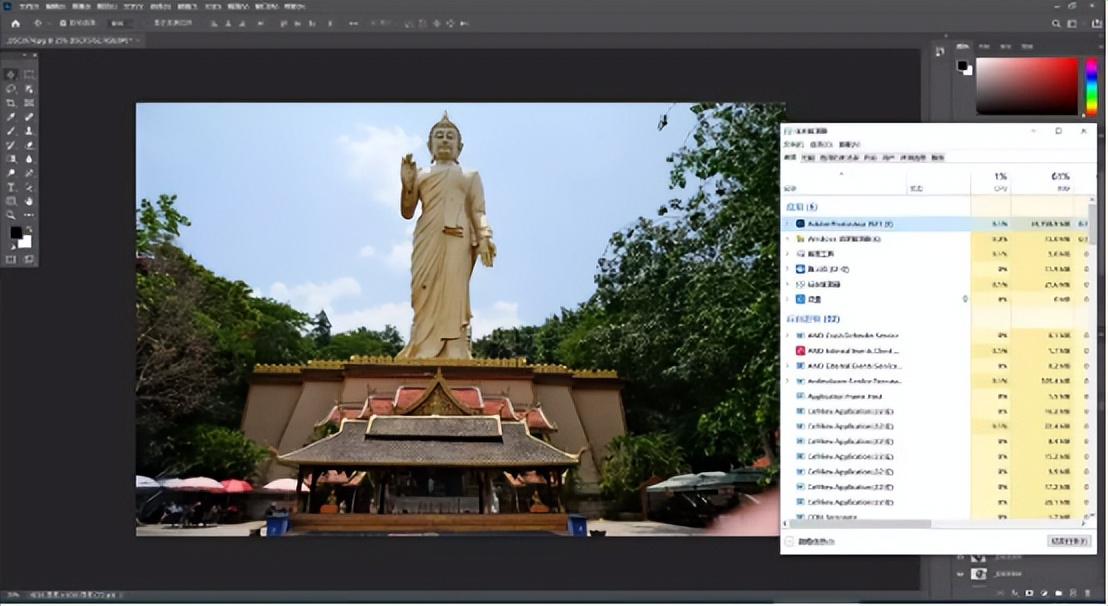This screenshot has width=1108, height=606.
Task: Select the Zoom magnifier tool in toolbox
Action: [11, 215]
